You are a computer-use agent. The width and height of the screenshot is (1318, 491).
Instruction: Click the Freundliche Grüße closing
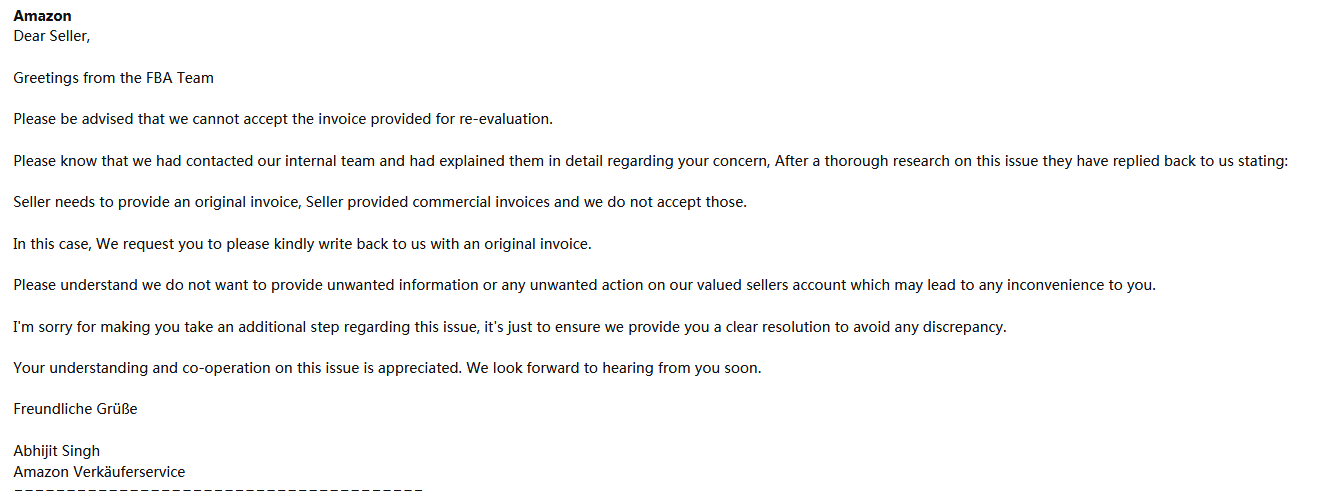click(75, 409)
